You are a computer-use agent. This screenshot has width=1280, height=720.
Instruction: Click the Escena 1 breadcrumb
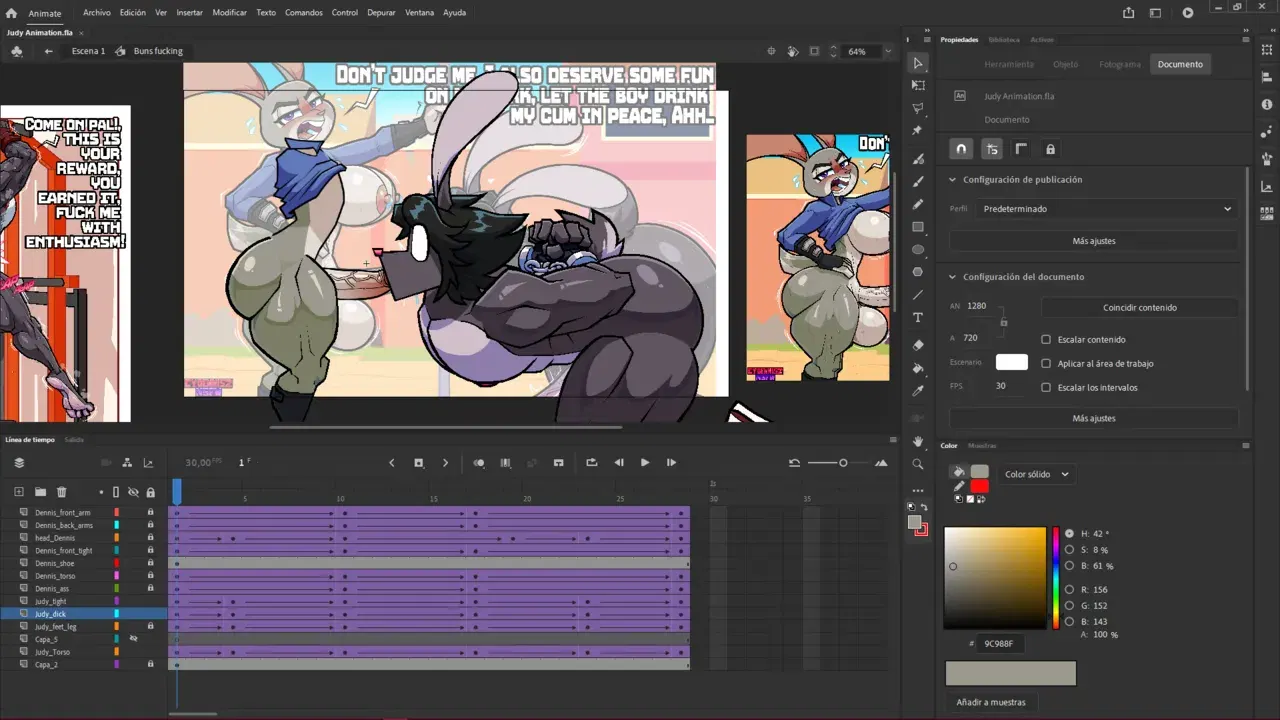[88, 51]
